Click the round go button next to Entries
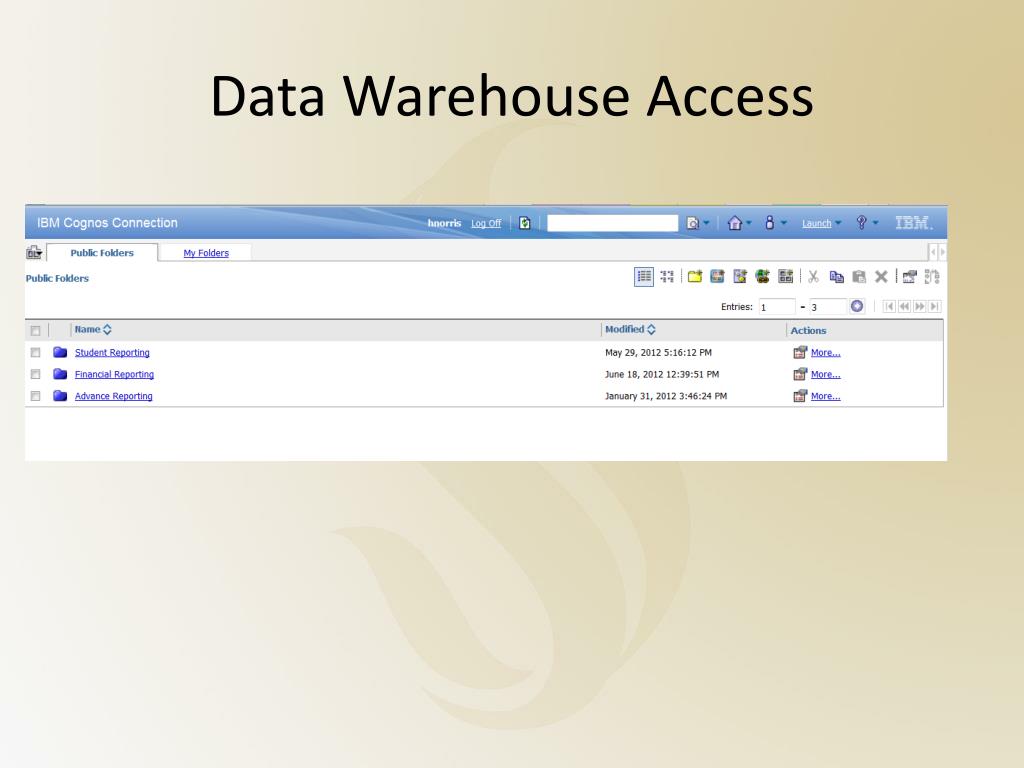Viewport: 1024px width, 768px height. (x=857, y=306)
